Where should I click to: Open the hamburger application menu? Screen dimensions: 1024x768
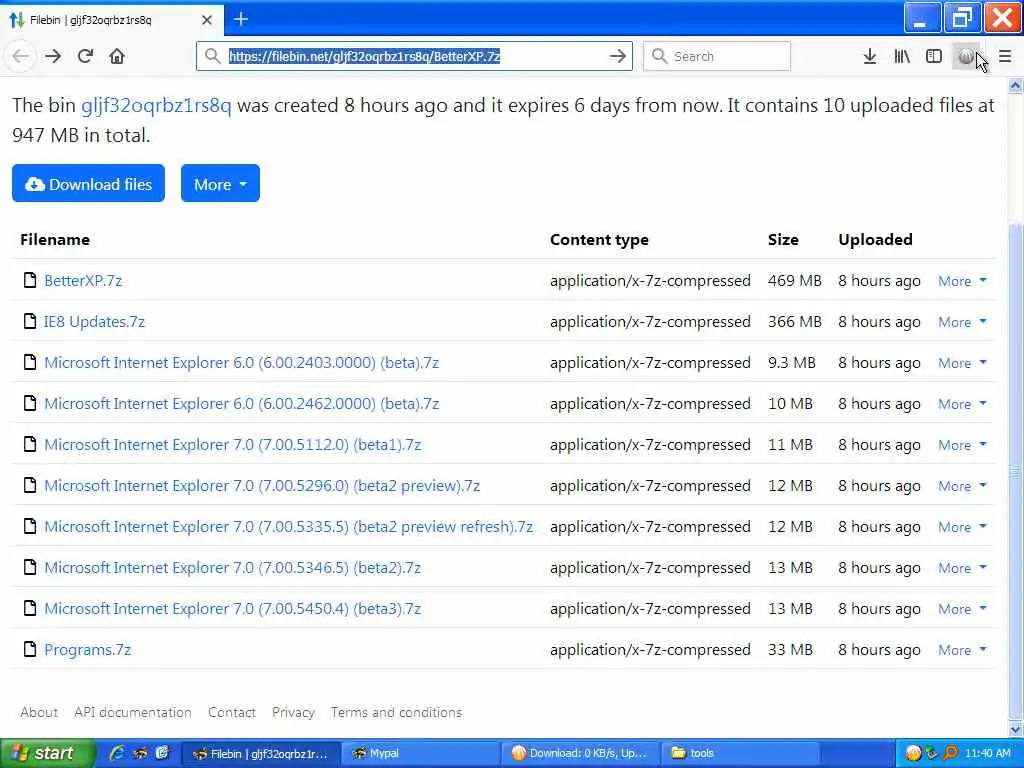click(1005, 56)
